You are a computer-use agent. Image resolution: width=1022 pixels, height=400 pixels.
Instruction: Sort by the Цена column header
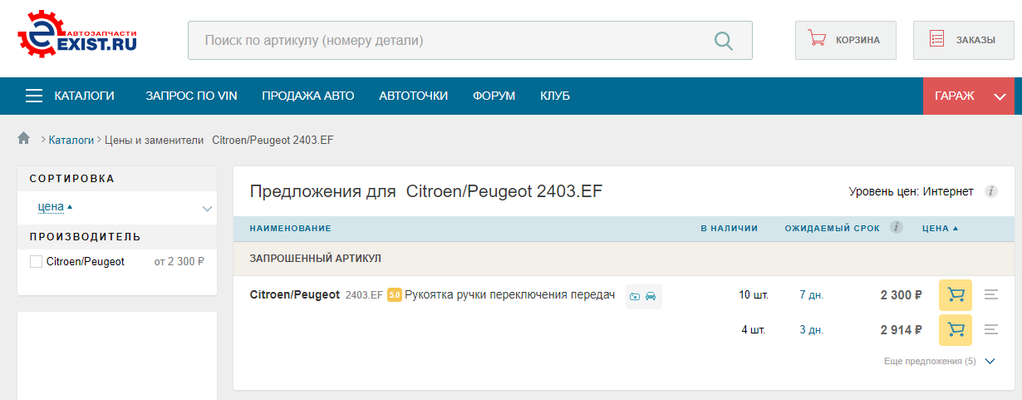pos(940,228)
